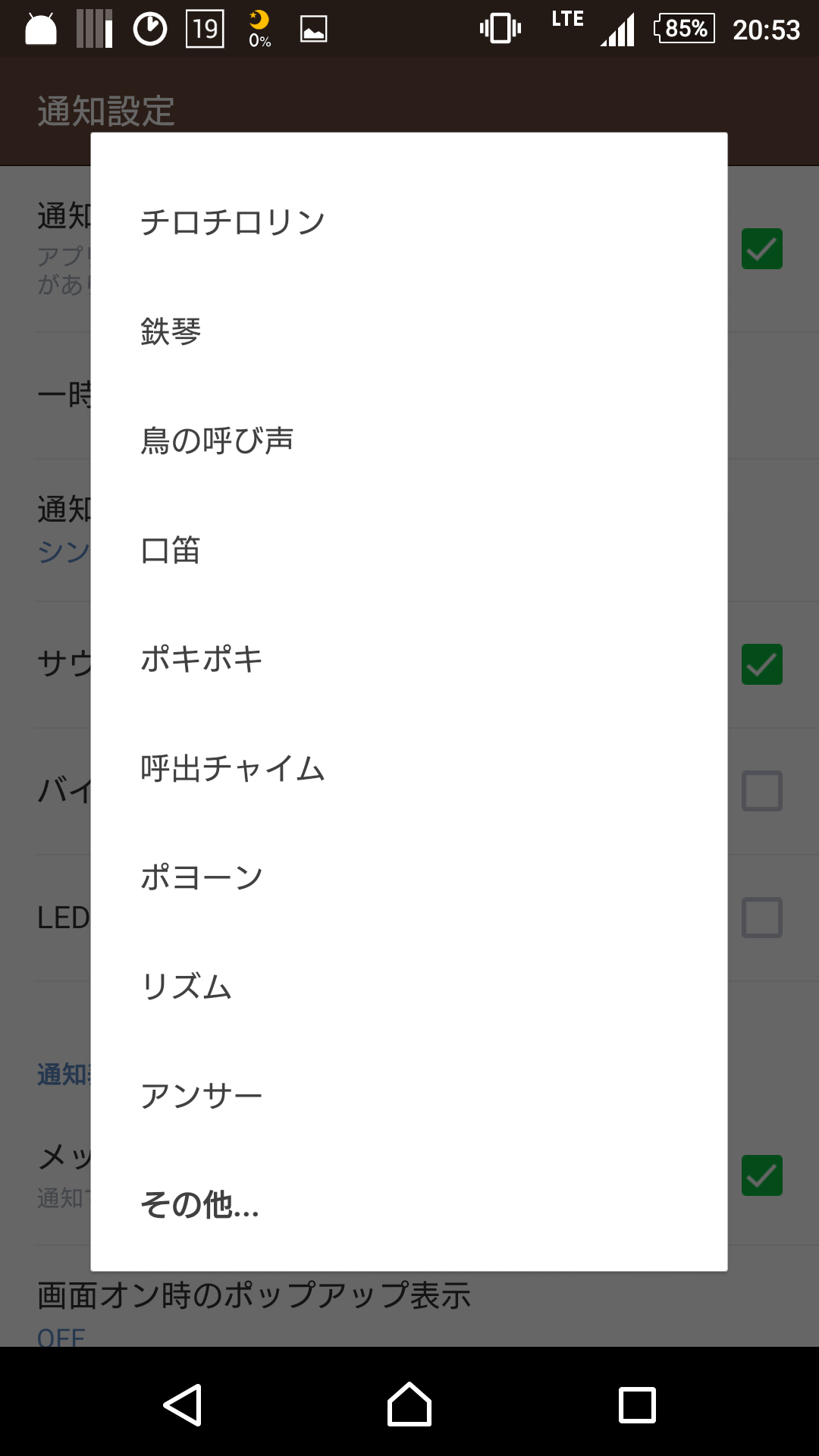Select ポキポキ sound option

[x=409, y=659]
